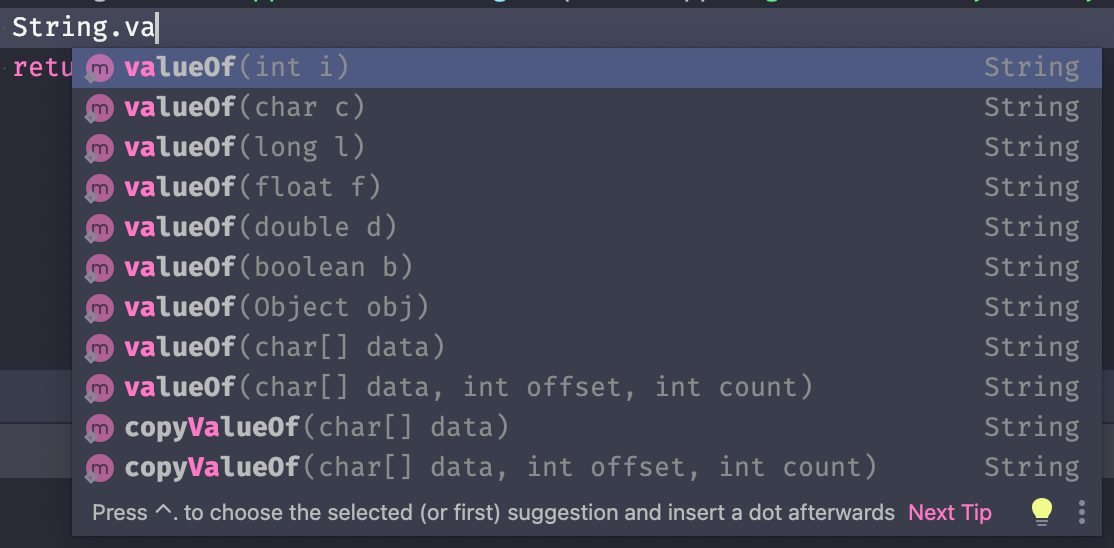Select copyValueOf with offset and count parameters

(x=587, y=468)
